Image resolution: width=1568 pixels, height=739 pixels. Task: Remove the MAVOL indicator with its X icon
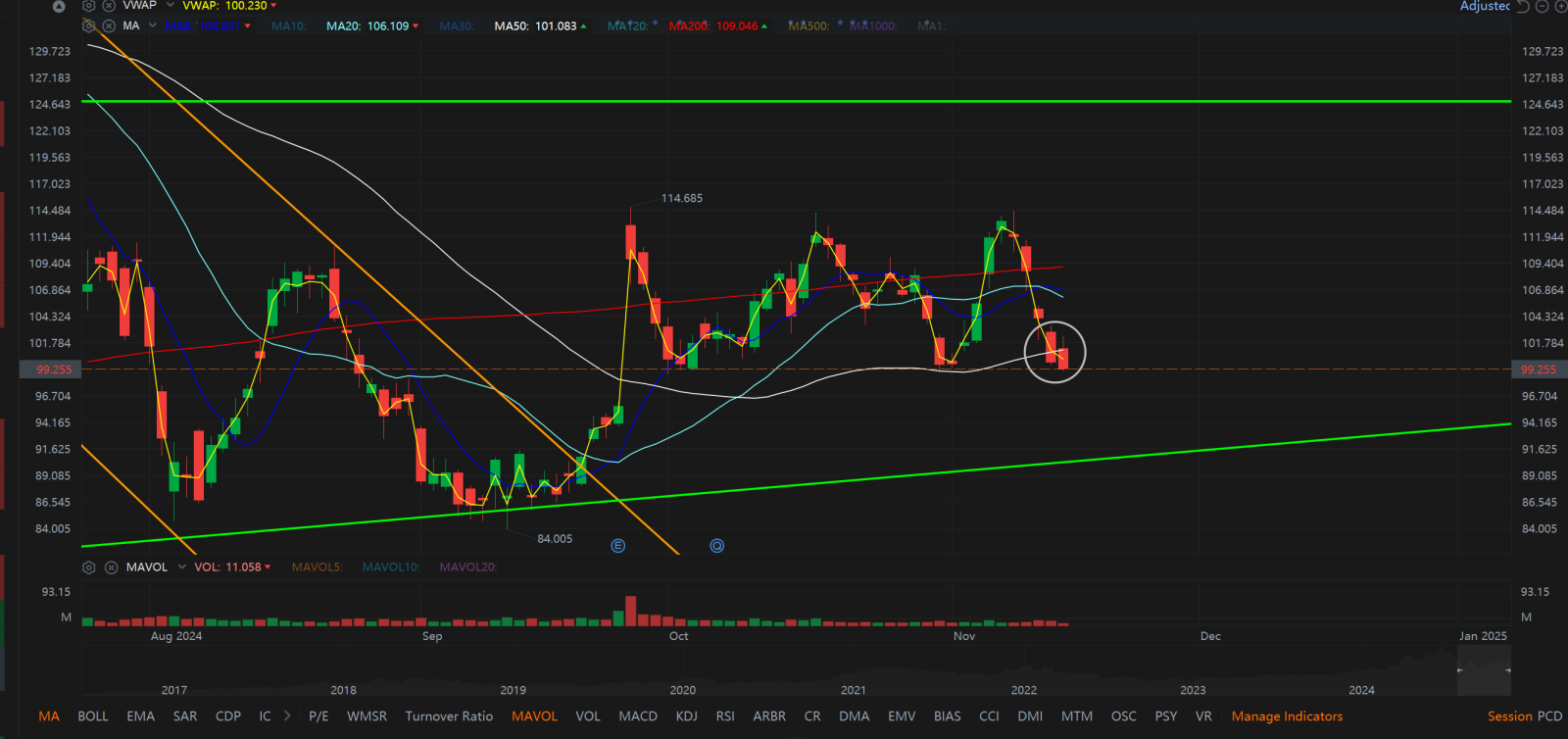click(x=111, y=567)
